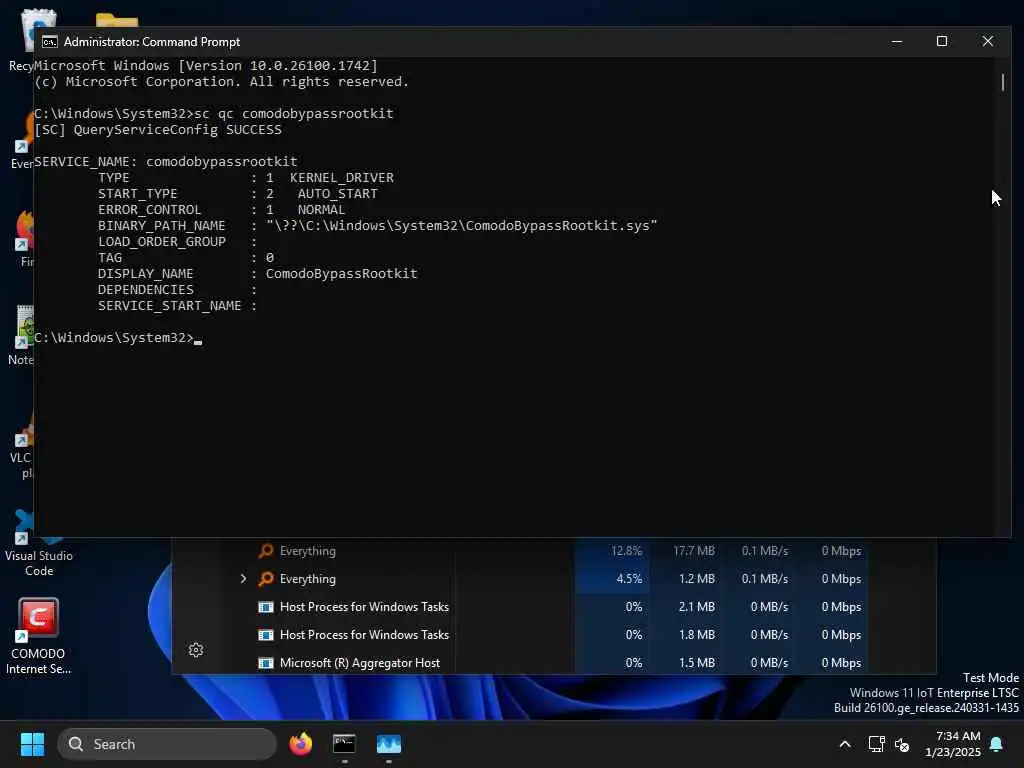
Task: Close the Administrator Command Prompt window
Action: tap(987, 42)
